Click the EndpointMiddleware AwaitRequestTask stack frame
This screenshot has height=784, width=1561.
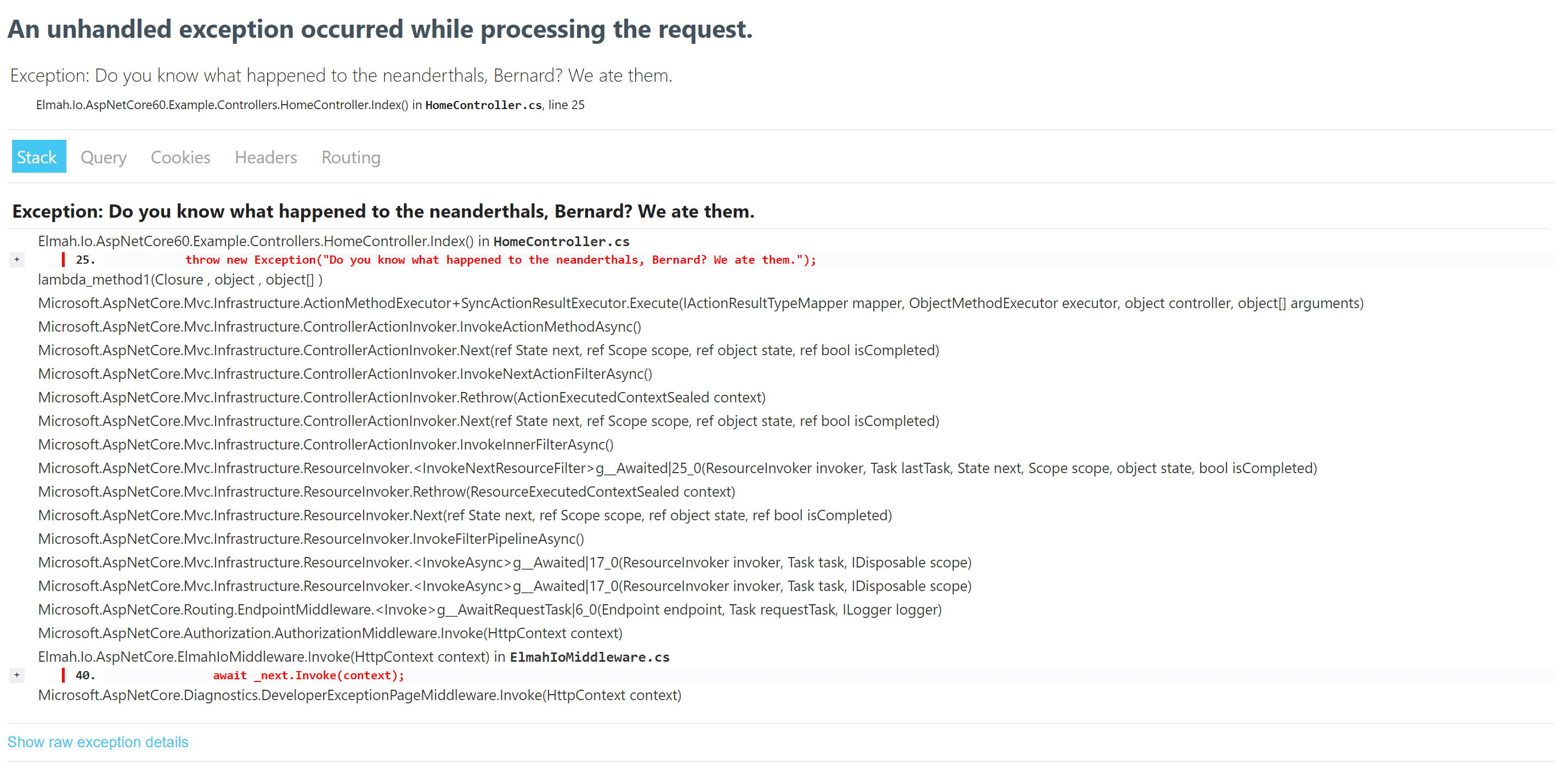(490, 610)
